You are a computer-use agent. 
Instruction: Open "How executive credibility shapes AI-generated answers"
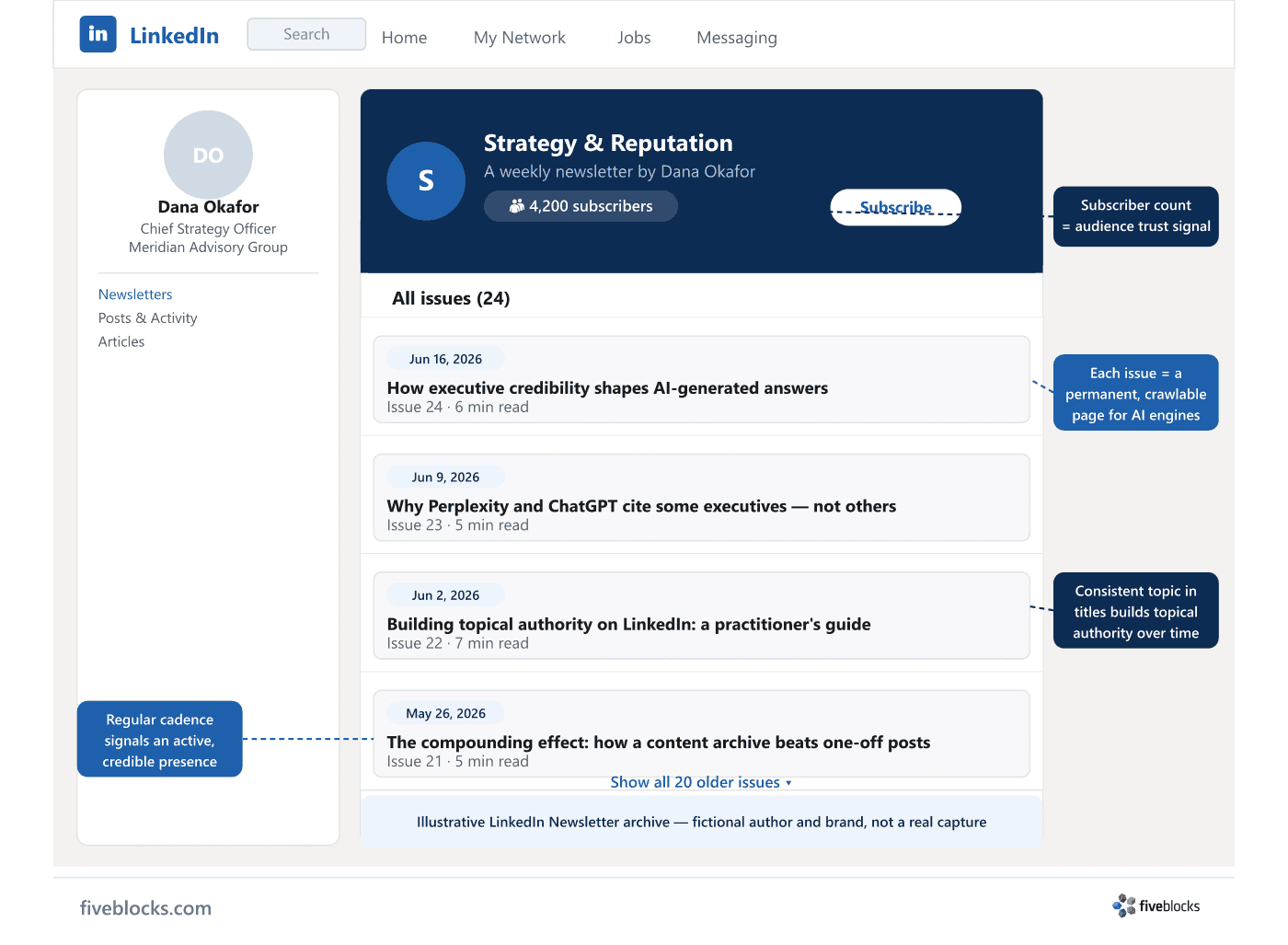(607, 388)
